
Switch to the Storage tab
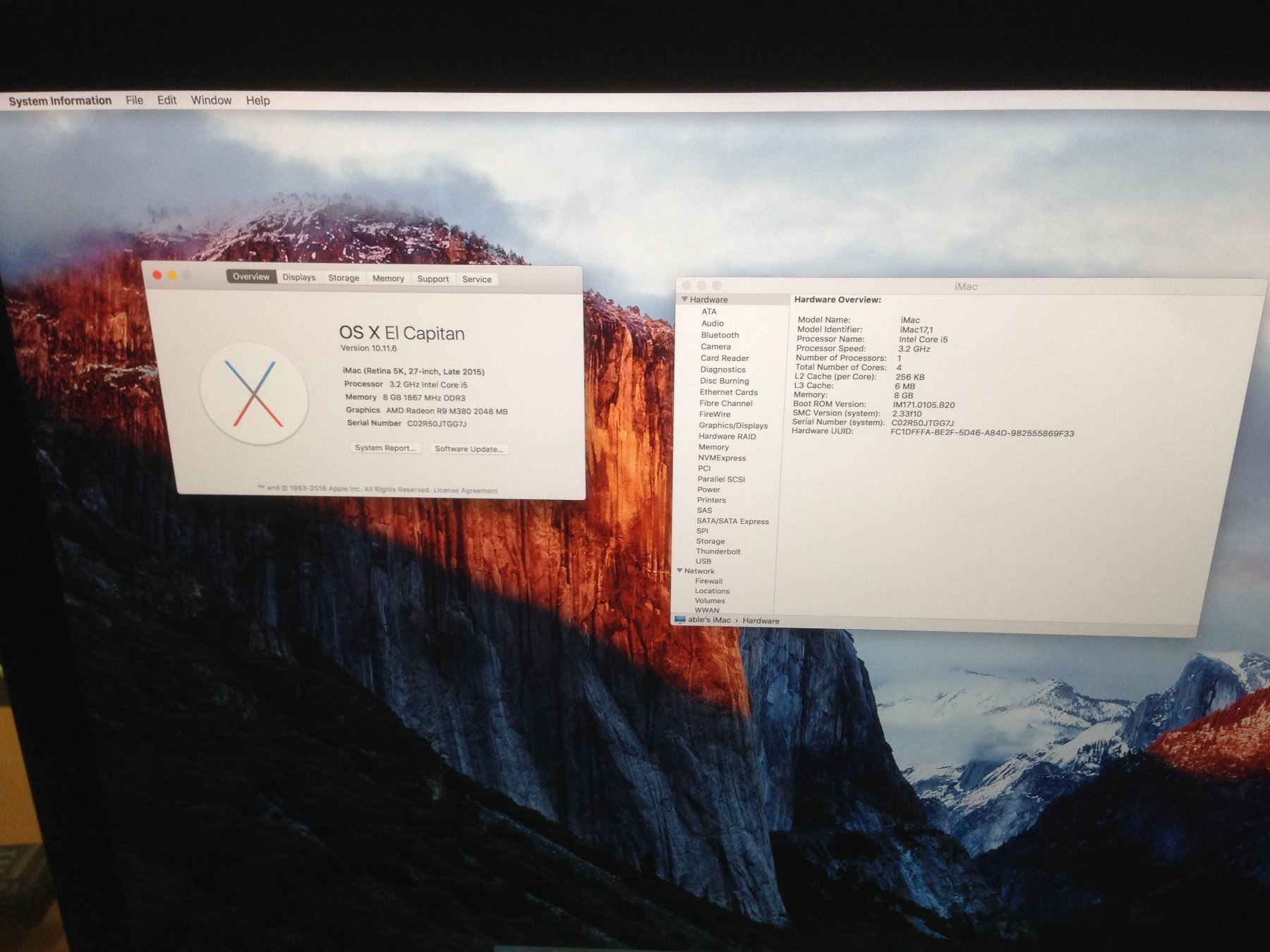pyautogui.click(x=344, y=278)
